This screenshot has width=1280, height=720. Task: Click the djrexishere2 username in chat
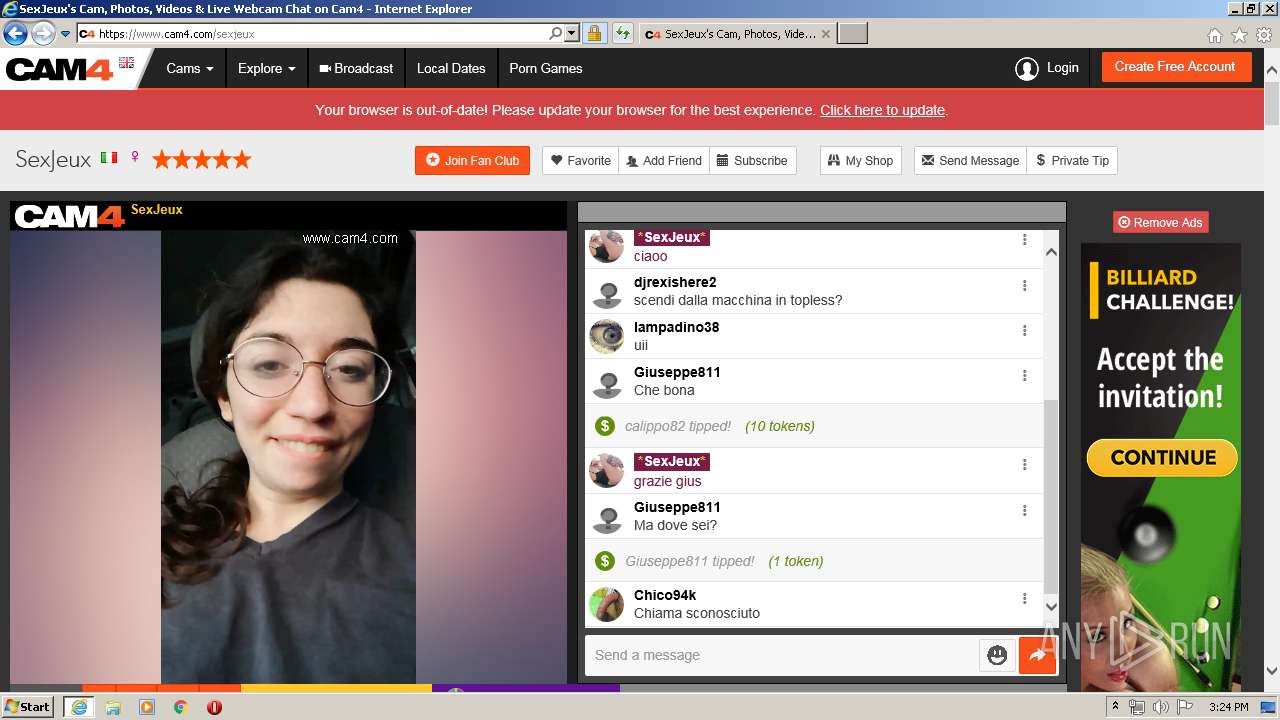[675, 282]
